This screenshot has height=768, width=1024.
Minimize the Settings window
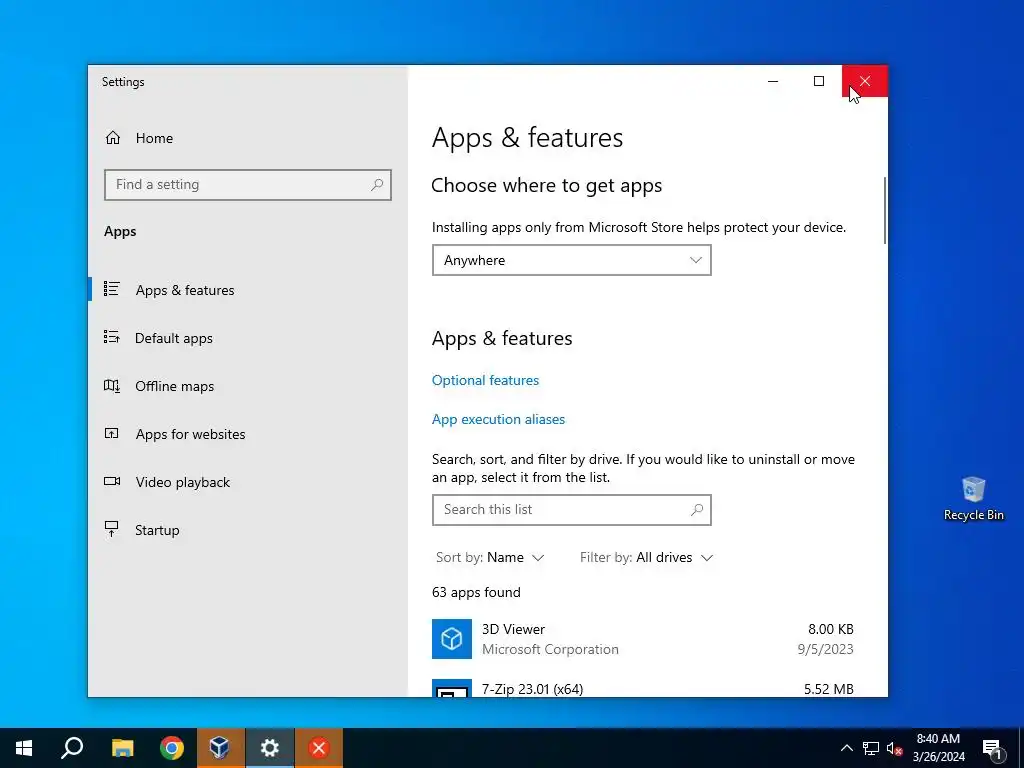pyautogui.click(x=773, y=81)
